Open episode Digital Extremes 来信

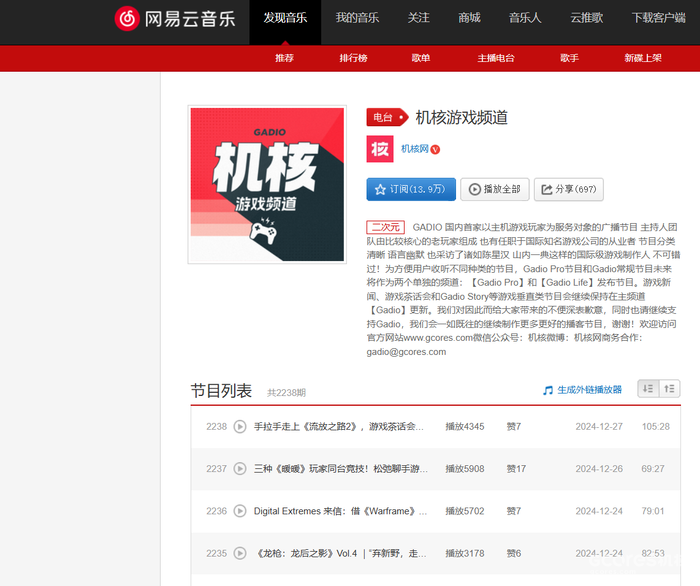(340, 511)
